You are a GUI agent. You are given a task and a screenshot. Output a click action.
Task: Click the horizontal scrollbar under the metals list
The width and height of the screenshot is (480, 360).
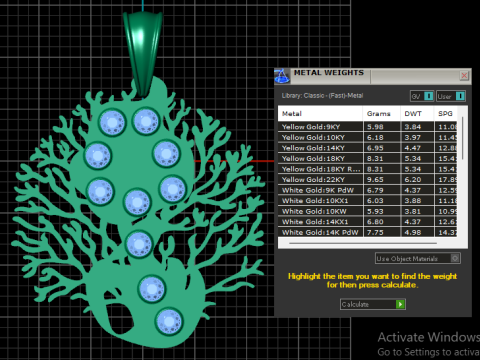click(x=363, y=244)
